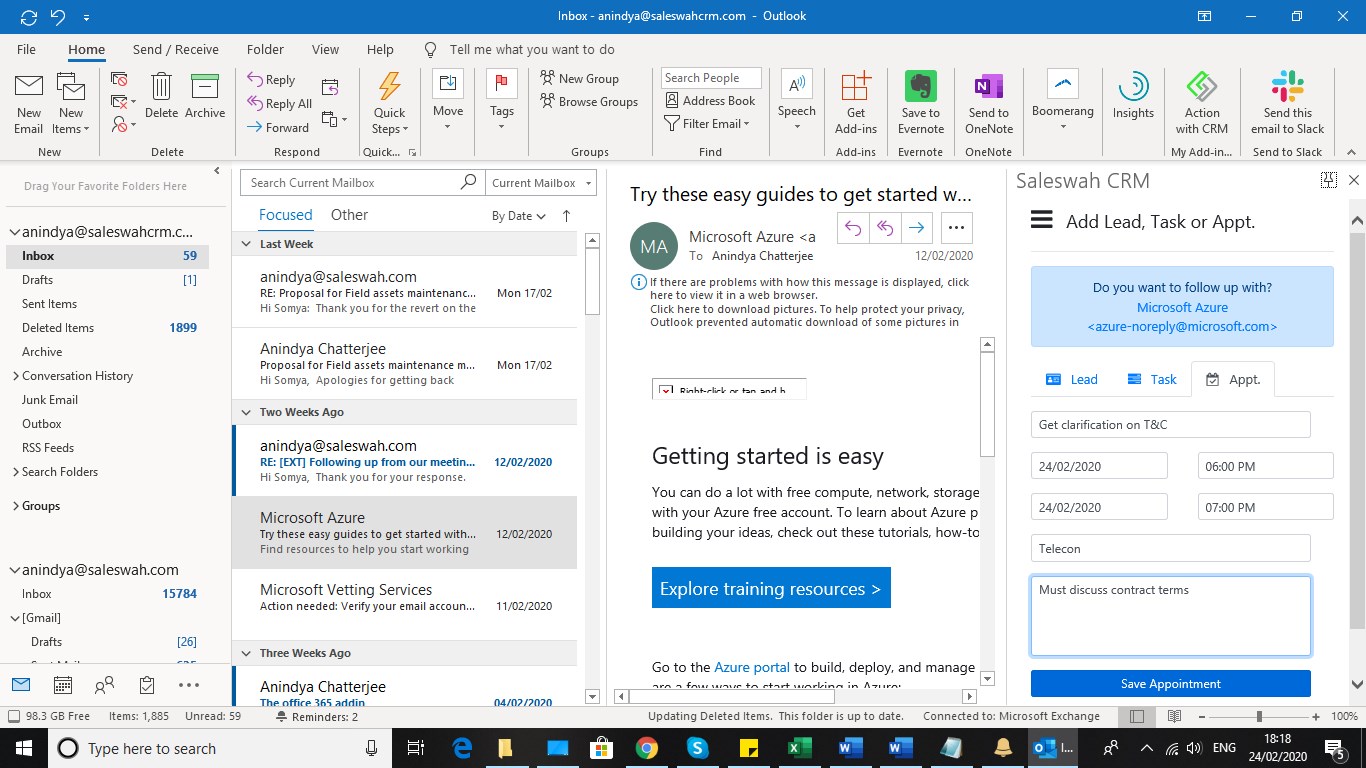1366x768 pixels.
Task: Open Get Add-ins store
Action: click(855, 103)
